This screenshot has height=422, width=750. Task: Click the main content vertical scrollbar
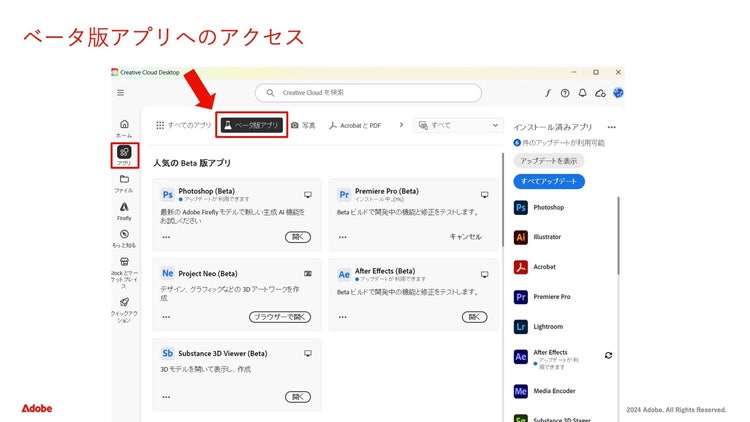point(503,200)
